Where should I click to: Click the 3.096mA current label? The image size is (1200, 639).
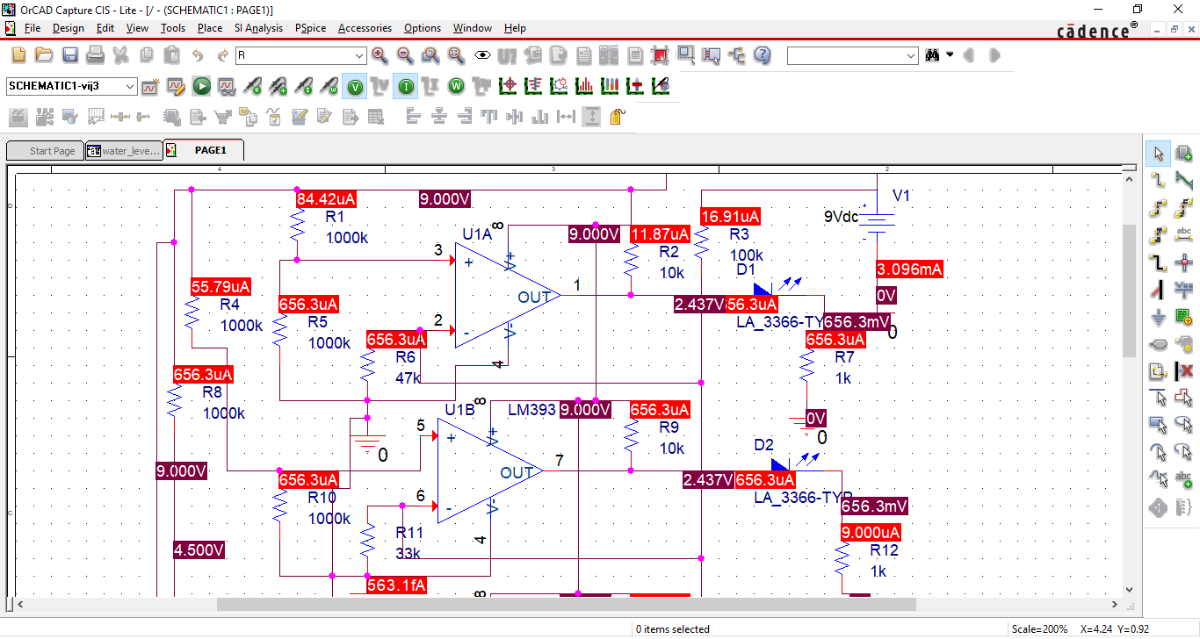909,269
